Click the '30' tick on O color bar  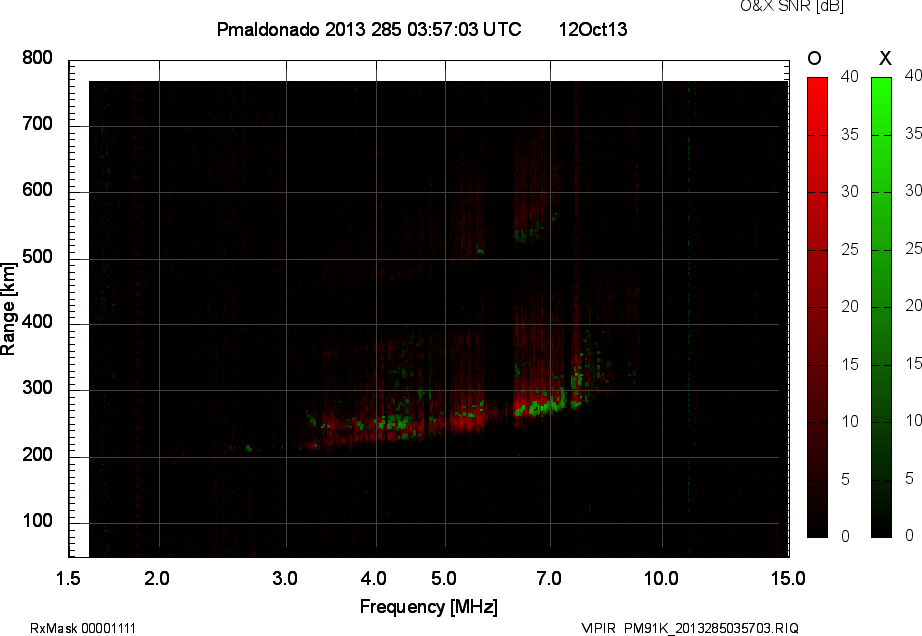(850, 192)
